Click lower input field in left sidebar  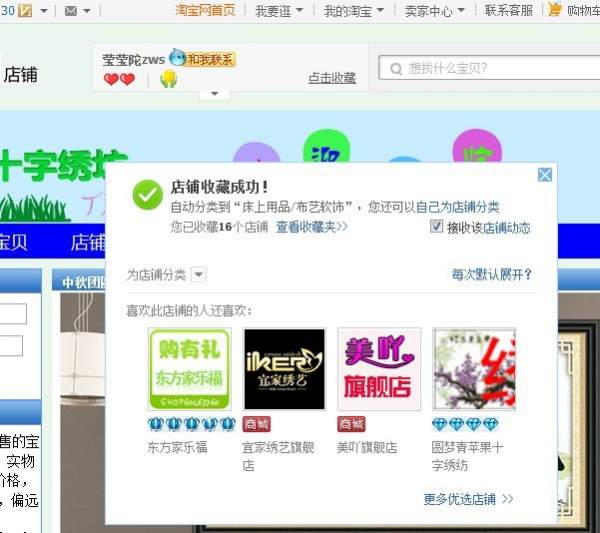click(x=11, y=346)
